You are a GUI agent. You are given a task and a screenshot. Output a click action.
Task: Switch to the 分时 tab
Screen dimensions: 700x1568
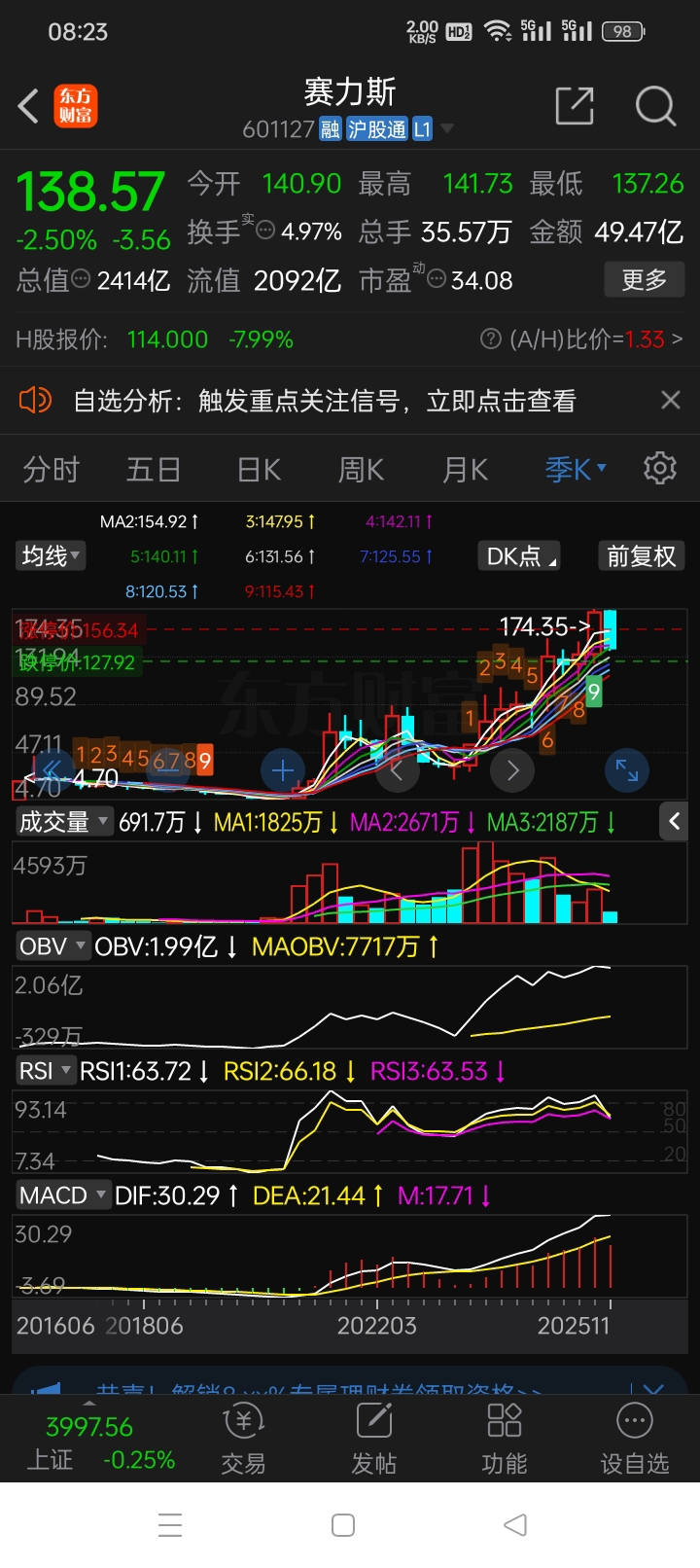[51, 470]
